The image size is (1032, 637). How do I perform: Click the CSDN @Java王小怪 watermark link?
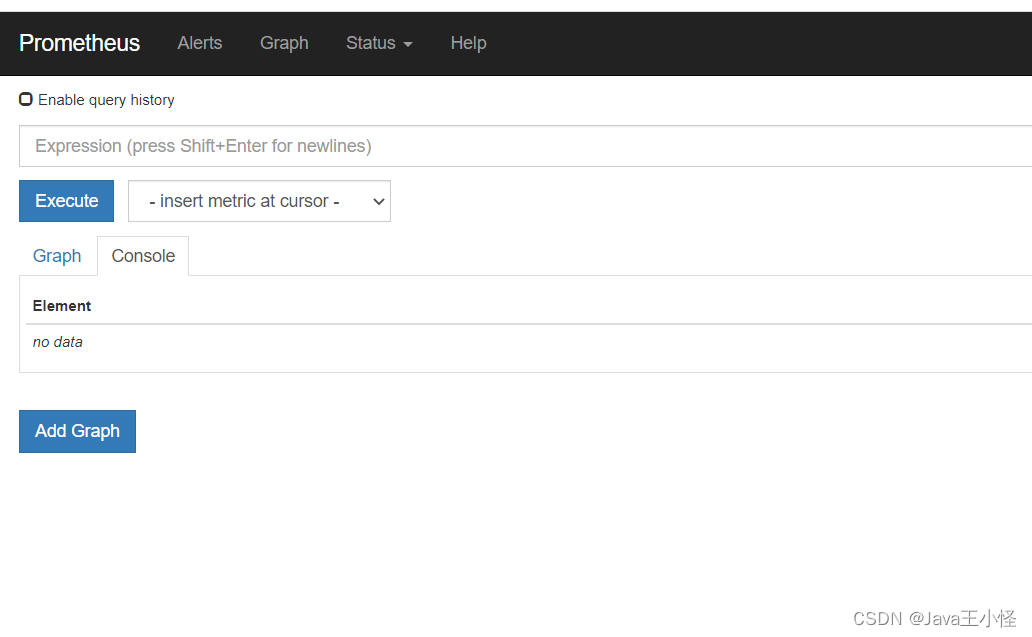click(x=936, y=618)
